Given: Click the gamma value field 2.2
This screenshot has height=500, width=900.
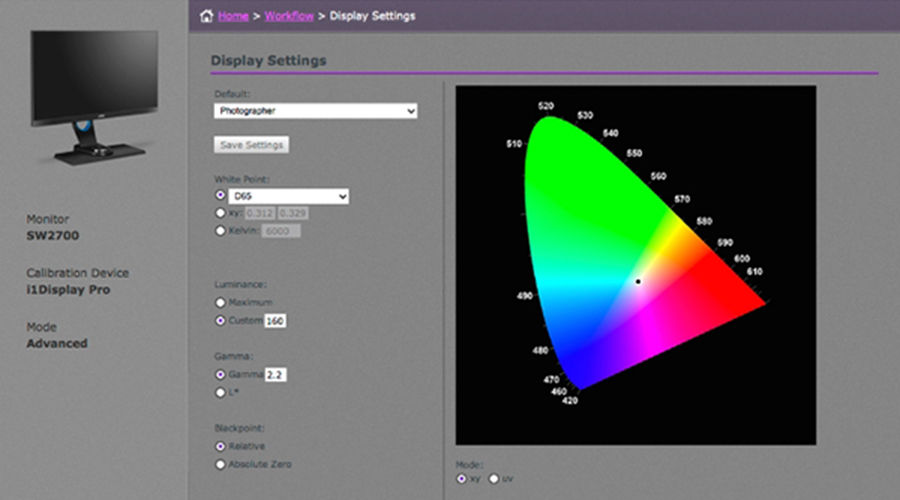Looking at the screenshot, I should 275,375.
